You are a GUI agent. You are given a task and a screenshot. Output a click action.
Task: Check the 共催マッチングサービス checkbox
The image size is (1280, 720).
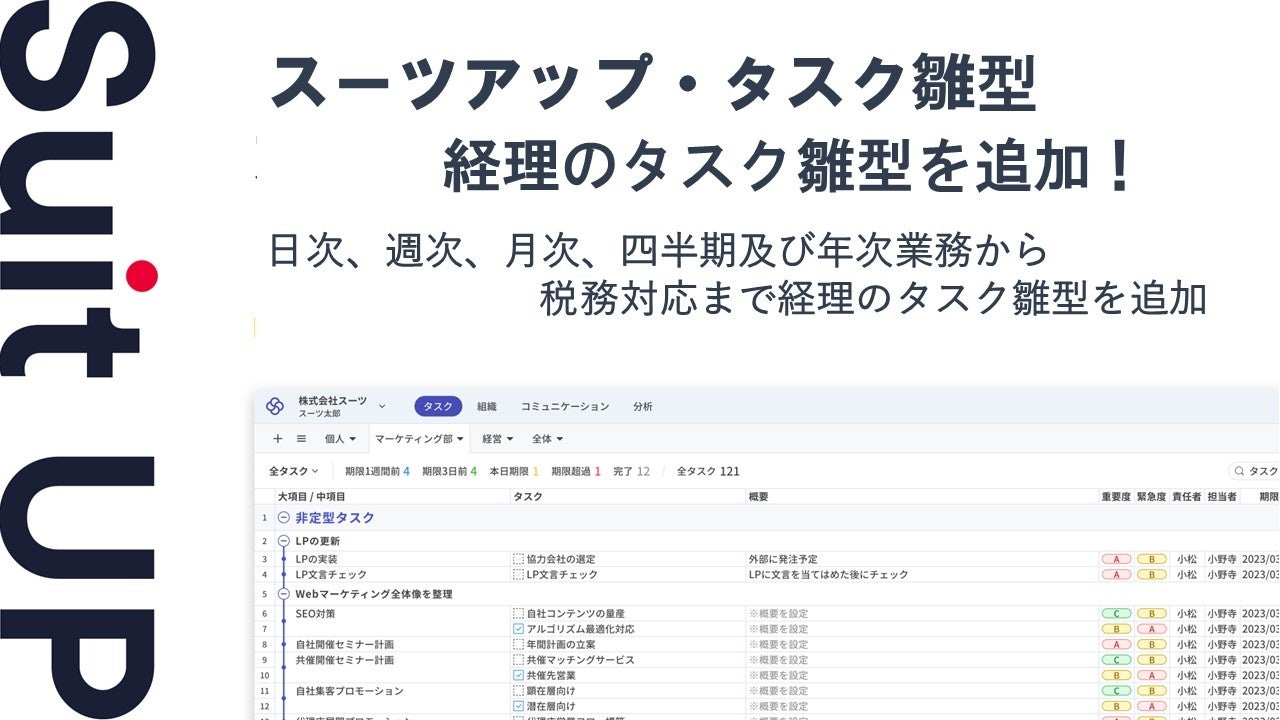click(518, 660)
